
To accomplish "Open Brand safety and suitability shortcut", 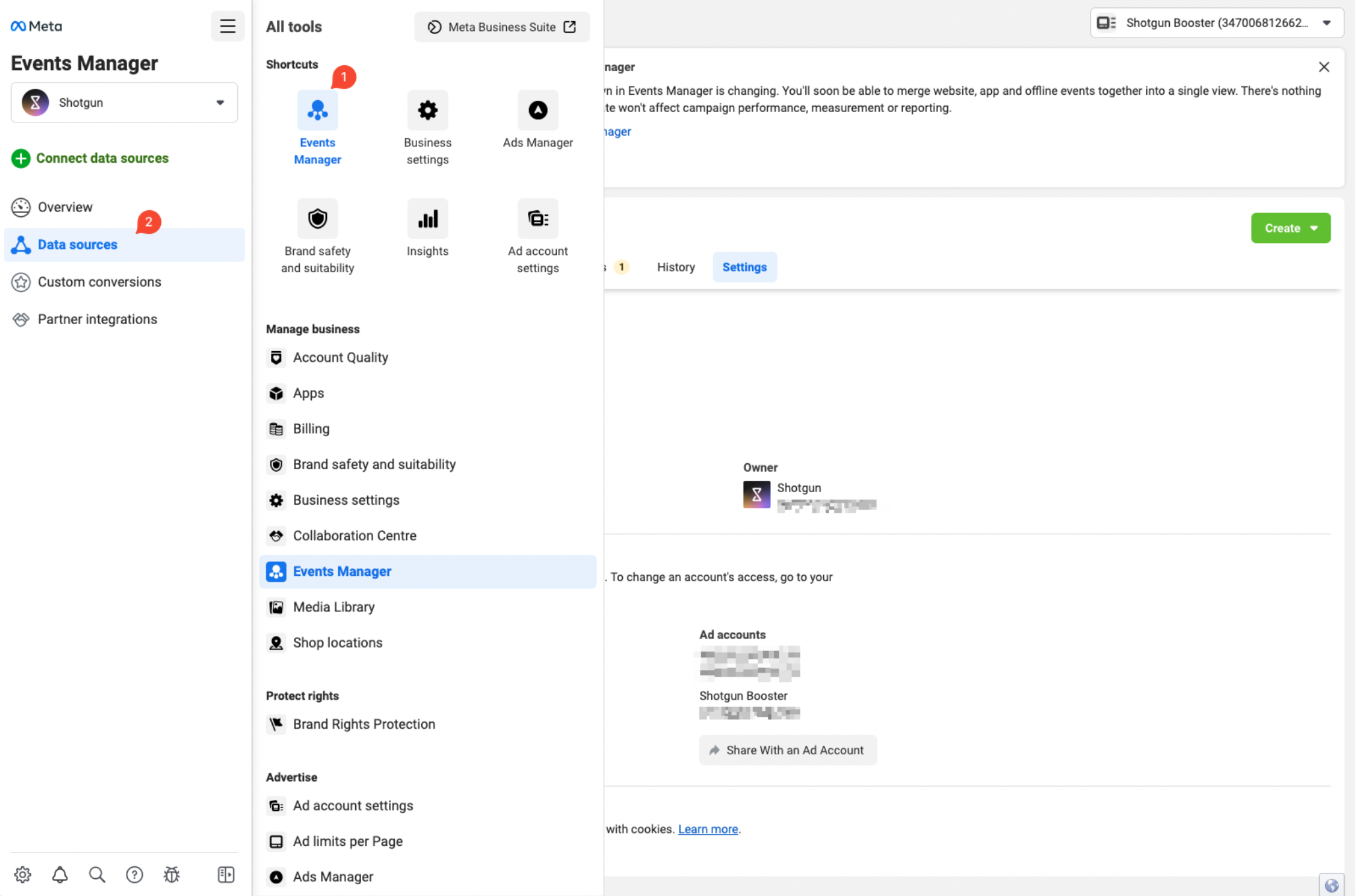I will [x=318, y=219].
